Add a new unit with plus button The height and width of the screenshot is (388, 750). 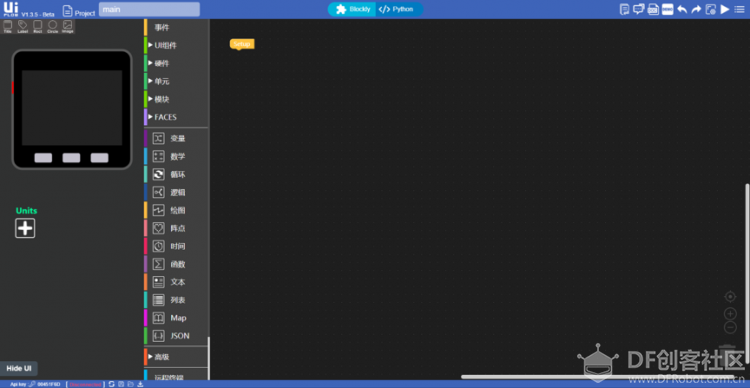[25, 228]
